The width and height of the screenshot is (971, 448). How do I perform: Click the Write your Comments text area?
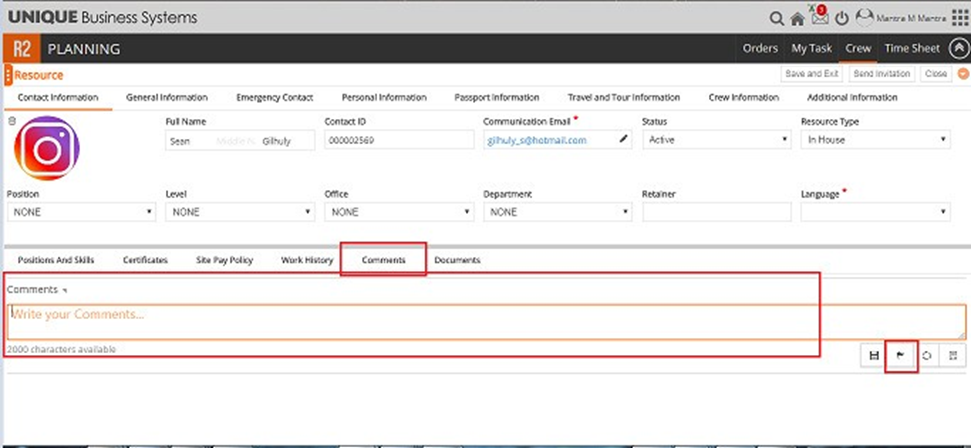click(x=486, y=321)
